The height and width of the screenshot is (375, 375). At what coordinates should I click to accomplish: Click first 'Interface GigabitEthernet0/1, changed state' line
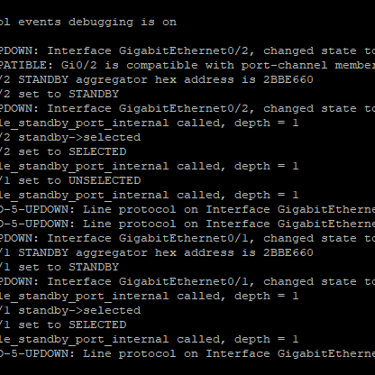(187, 238)
